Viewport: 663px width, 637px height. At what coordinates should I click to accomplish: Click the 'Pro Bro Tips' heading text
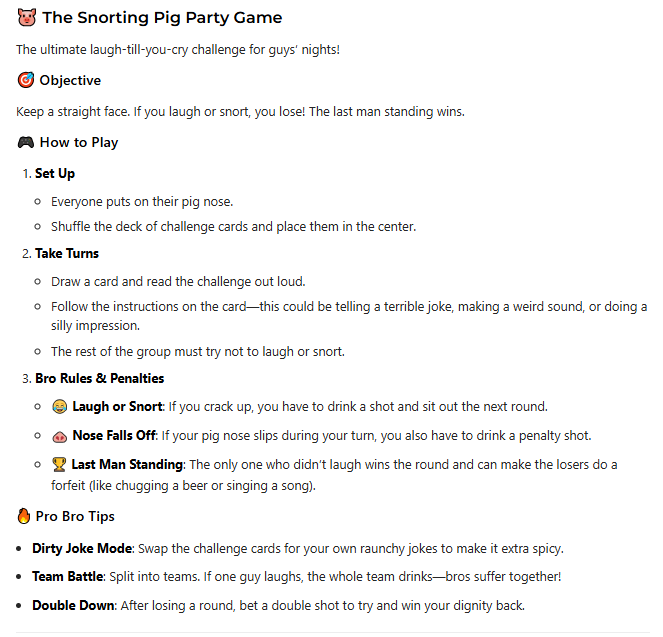click(x=75, y=517)
